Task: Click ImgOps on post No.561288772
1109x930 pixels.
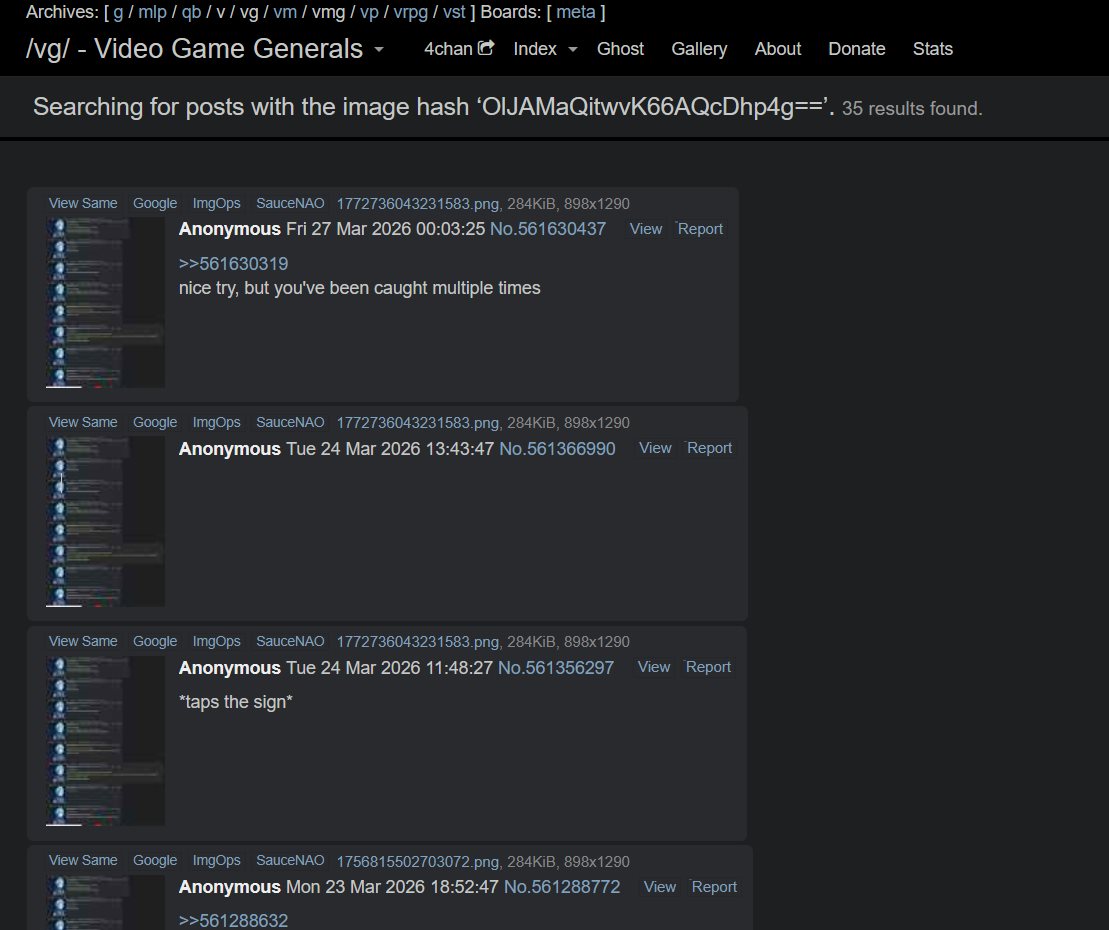Action: pyautogui.click(x=216, y=861)
